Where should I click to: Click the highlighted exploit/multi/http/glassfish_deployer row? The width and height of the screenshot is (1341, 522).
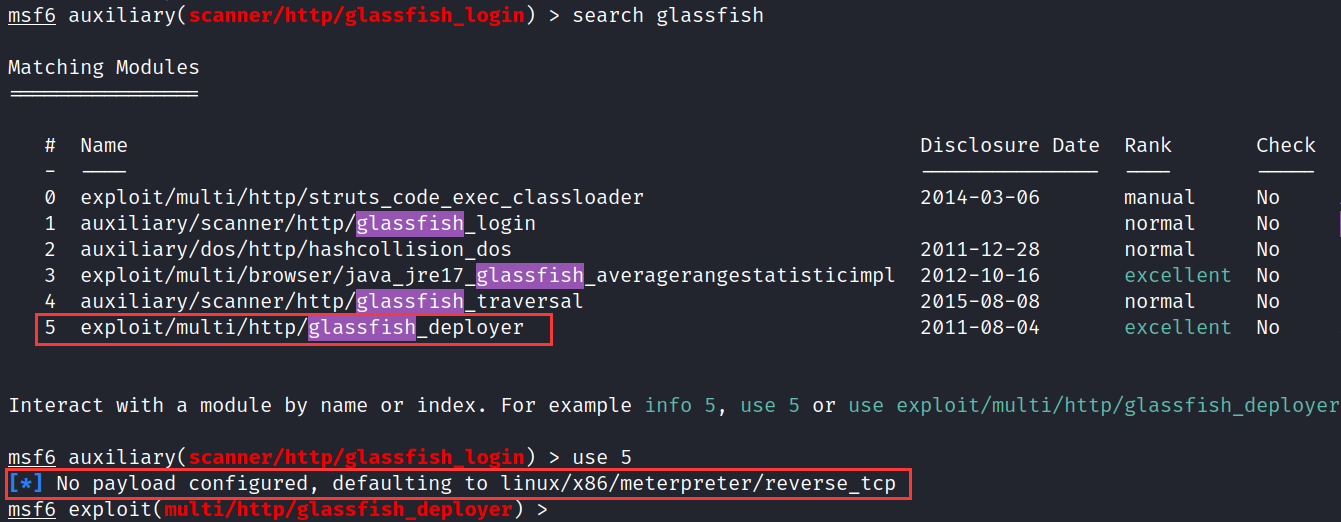click(301, 328)
